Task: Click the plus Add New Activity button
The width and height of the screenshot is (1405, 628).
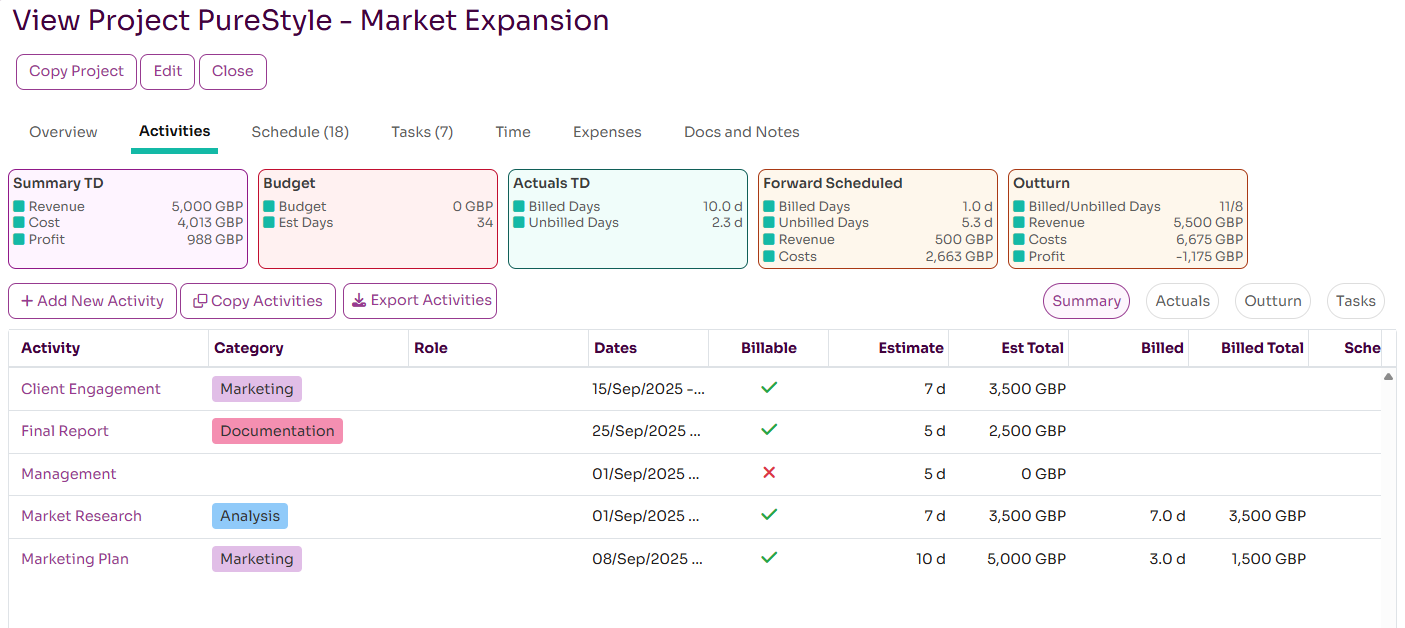Action: pyautogui.click(x=92, y=301)
